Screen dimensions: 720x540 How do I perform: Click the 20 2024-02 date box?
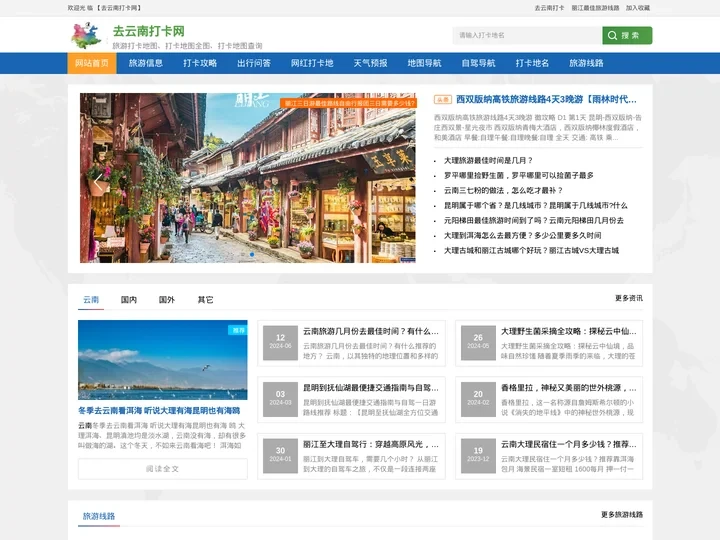[x=478, y=399]
